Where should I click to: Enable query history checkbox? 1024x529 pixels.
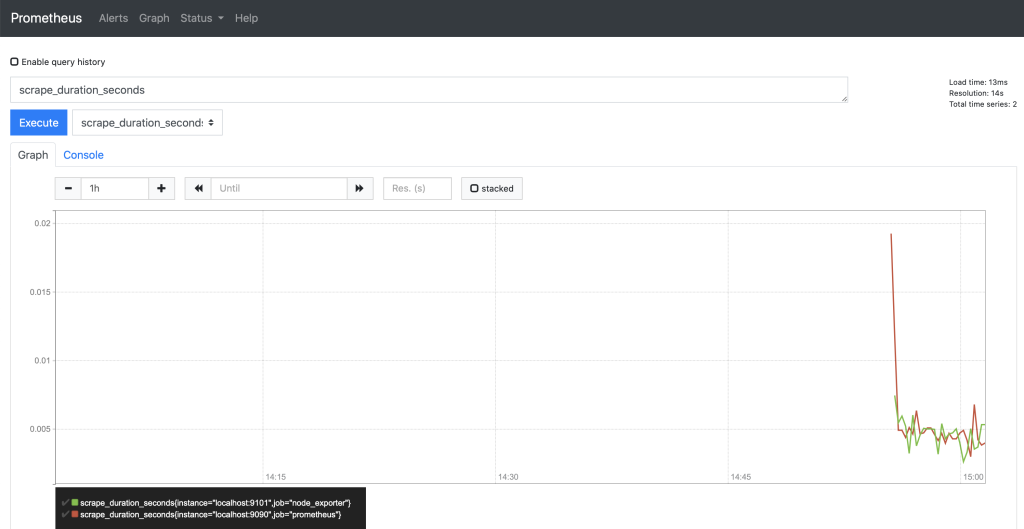pyautogui.click(x=15, y=62)
